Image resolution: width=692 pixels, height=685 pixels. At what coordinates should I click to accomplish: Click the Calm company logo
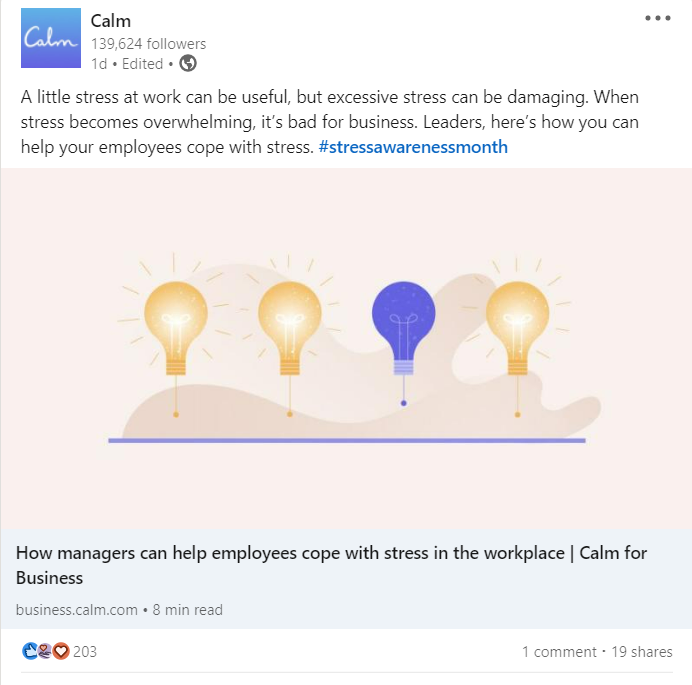pyautogui.click(x=51, y=38)
